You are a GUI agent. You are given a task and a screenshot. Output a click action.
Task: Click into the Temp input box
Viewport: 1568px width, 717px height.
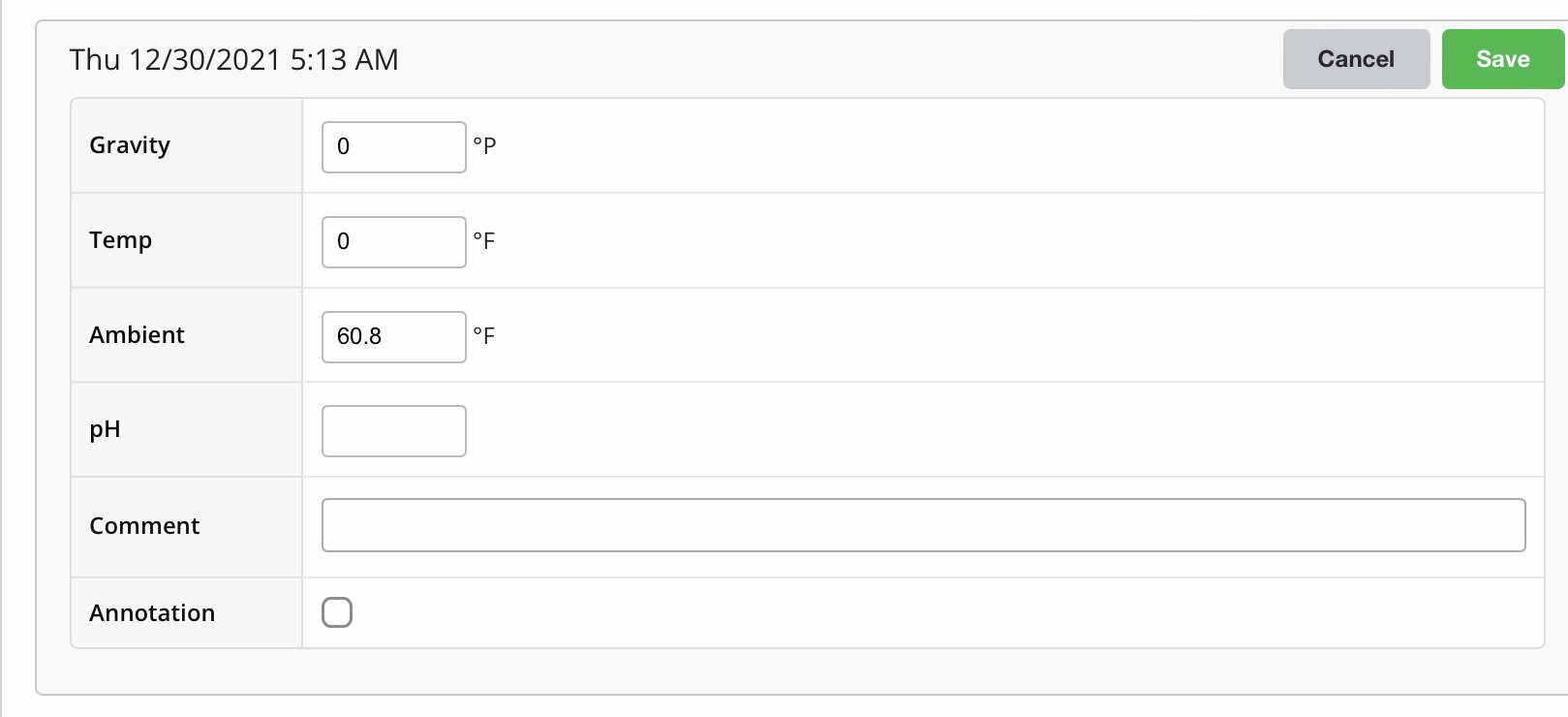point(393,242)
